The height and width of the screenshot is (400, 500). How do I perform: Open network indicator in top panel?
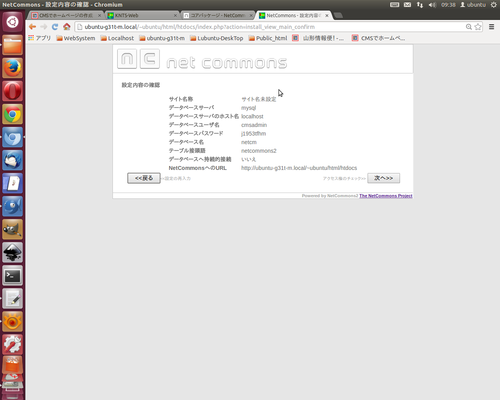[x=420, y=5]
